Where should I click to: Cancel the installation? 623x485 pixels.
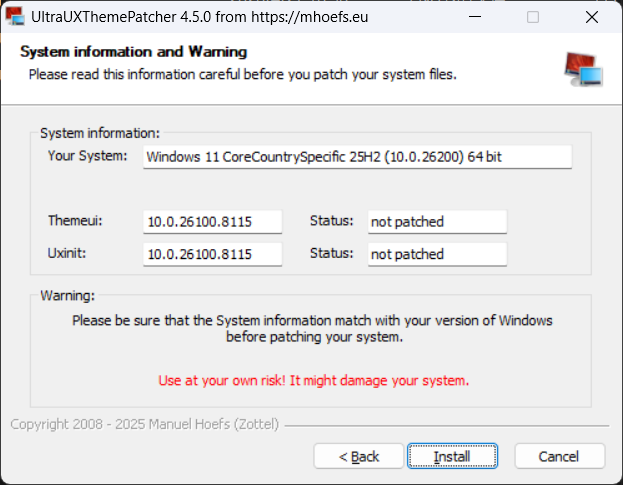[x=559, y=456]
